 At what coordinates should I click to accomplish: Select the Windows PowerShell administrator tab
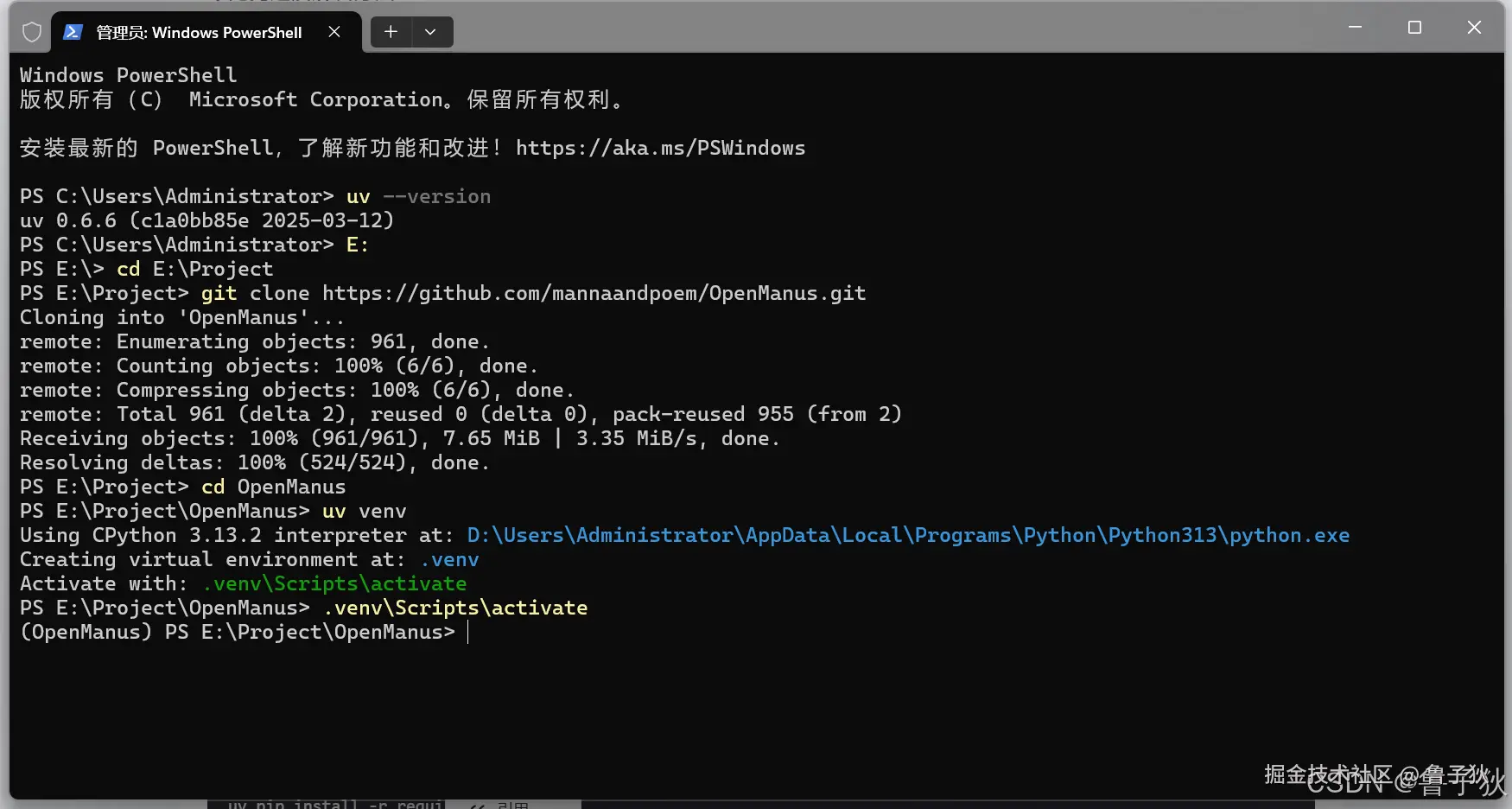[x=206, y=32]
